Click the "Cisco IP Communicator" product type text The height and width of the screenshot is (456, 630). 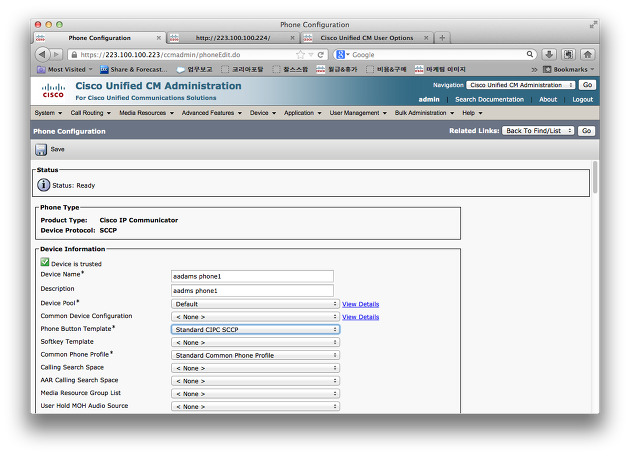(x=139, y=220)
